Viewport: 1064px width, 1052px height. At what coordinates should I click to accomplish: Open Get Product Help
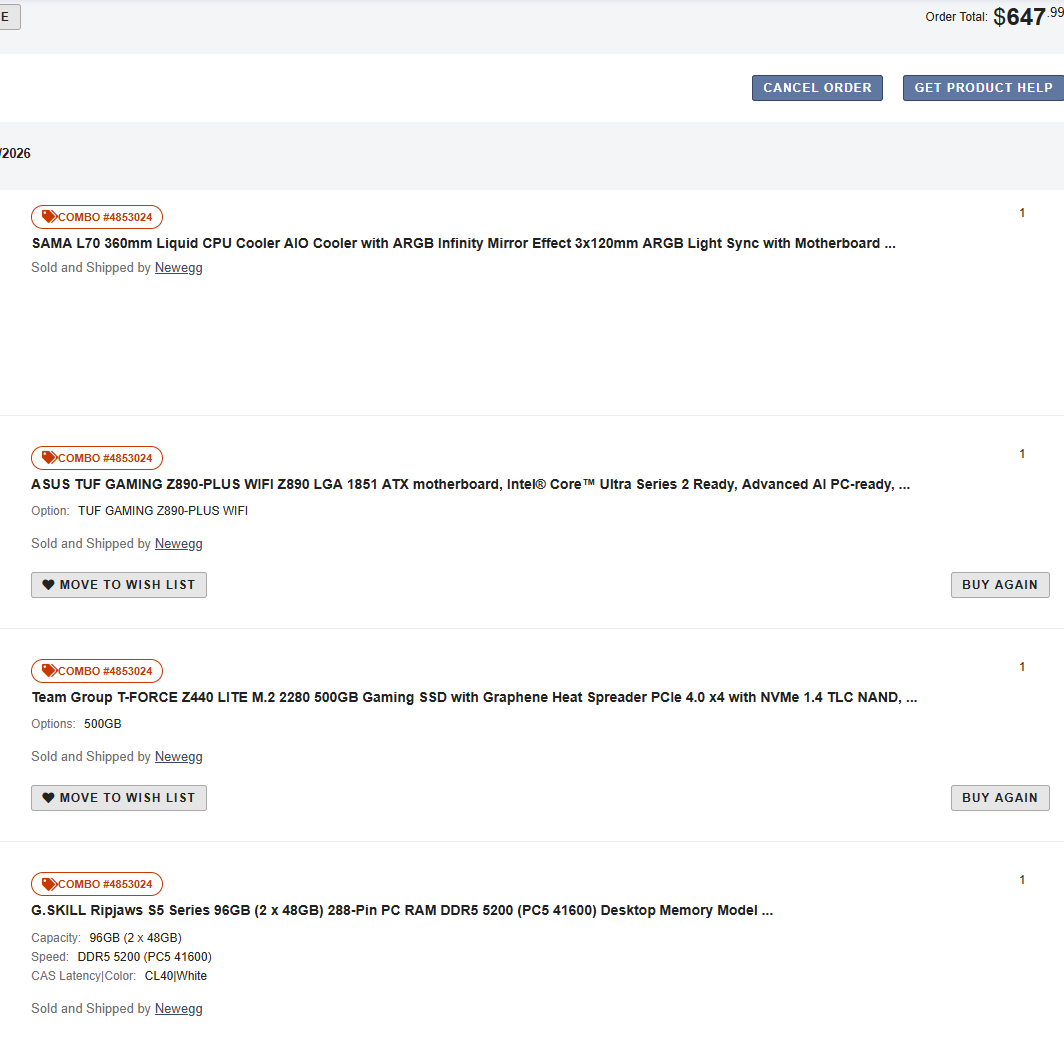tap(983, 88)
